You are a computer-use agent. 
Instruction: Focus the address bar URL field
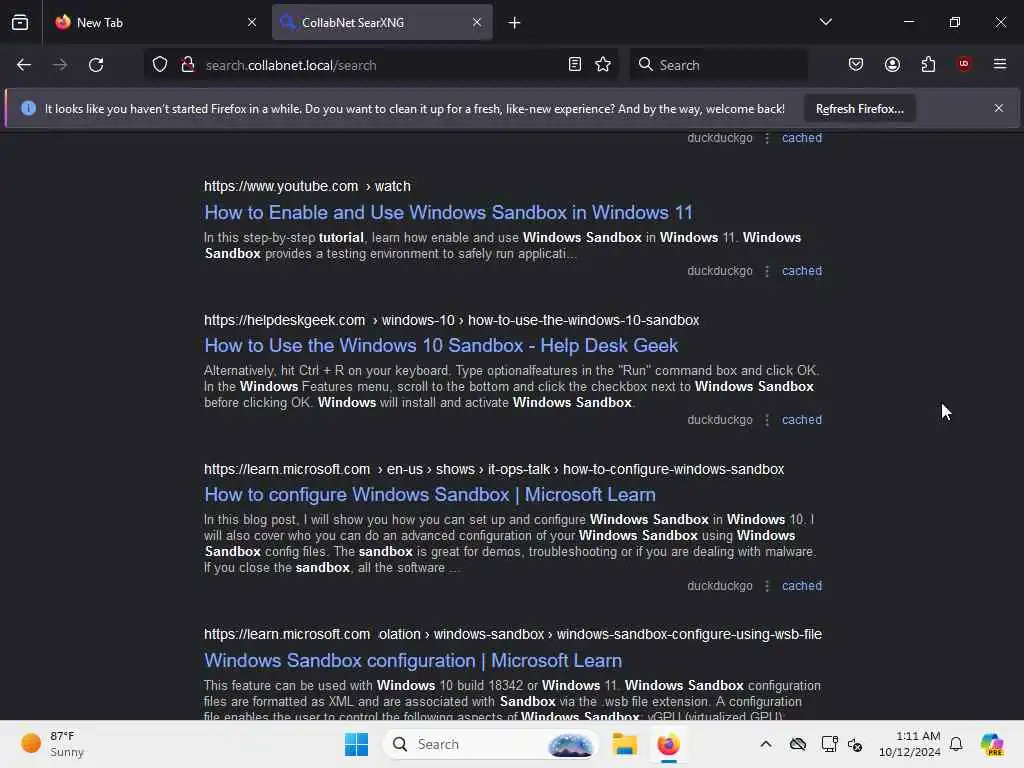pyautogui.click(x=382, y=65)
